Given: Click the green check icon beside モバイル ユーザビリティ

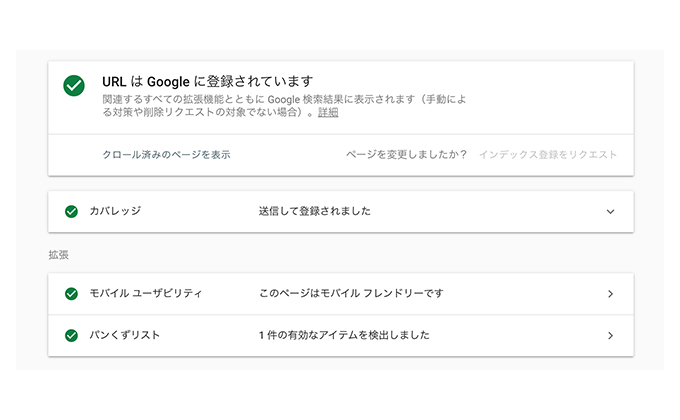Looking at the screenshot, I should (x=71, y=294).
